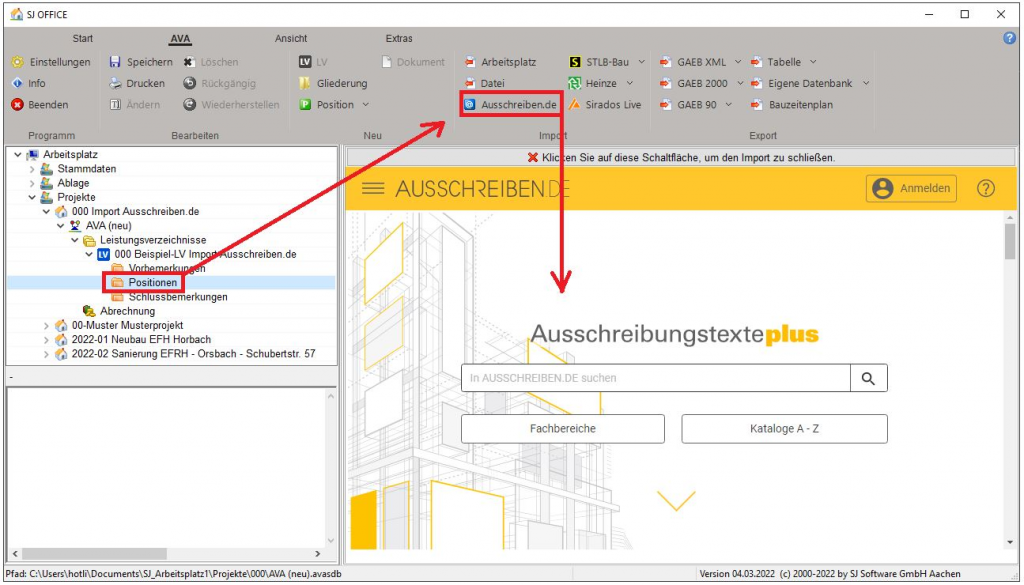The image size is (1024, 585).
Task: Click the Anmelden button
Action: (911, 188)
